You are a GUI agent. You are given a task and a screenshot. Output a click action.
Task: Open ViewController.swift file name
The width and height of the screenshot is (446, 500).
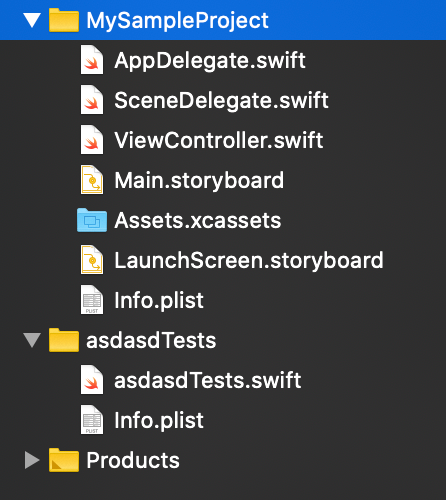219,140
